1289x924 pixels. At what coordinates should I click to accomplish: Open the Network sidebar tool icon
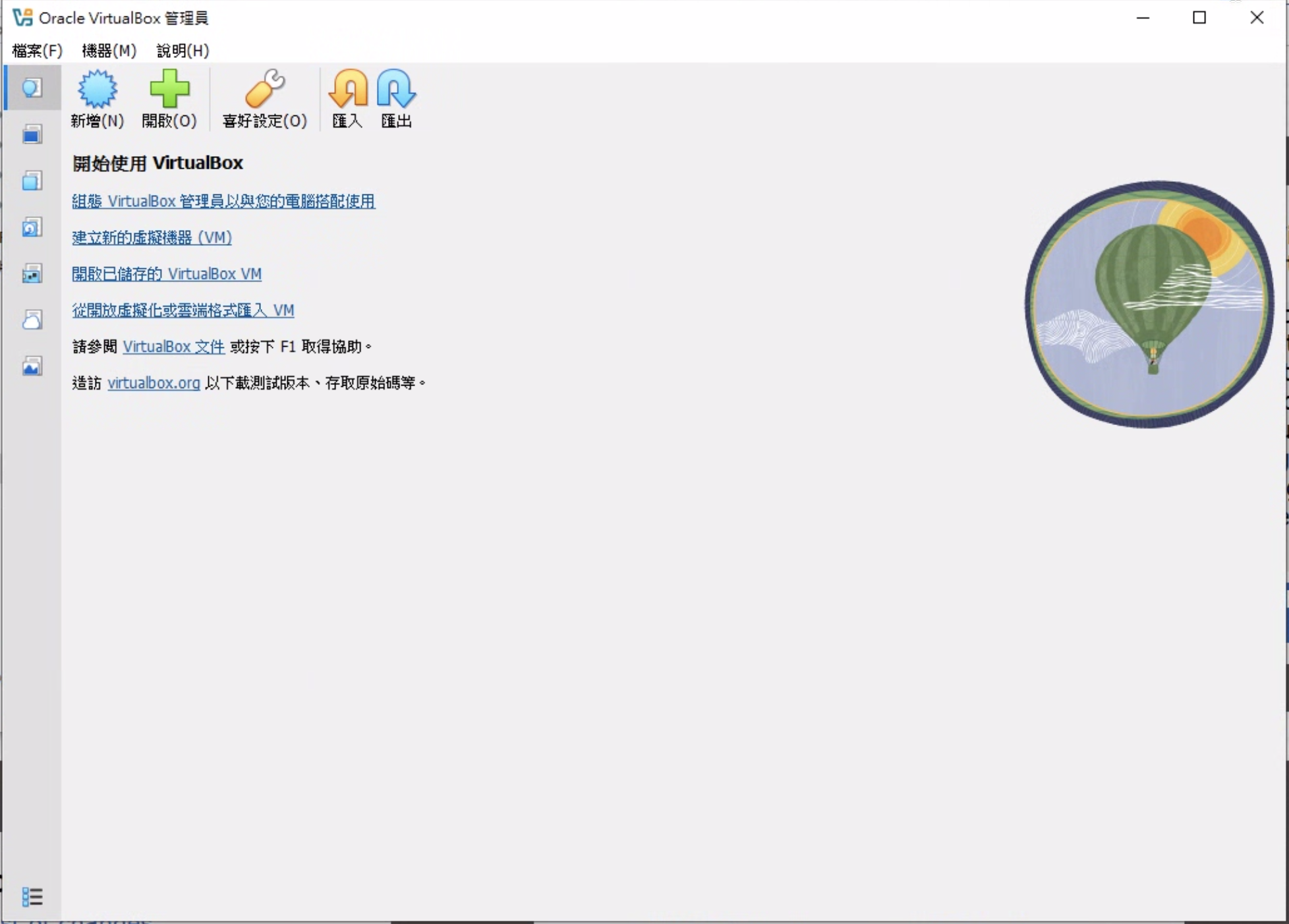pos(32,274)
